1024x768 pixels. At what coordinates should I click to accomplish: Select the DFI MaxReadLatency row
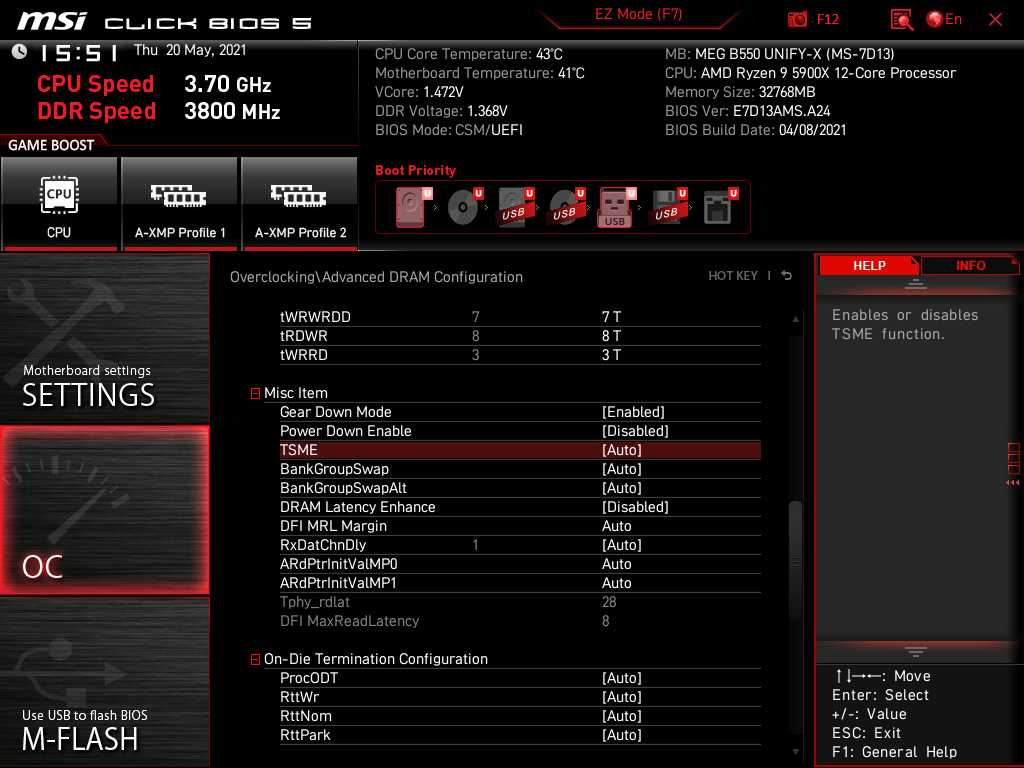point(520,620)
